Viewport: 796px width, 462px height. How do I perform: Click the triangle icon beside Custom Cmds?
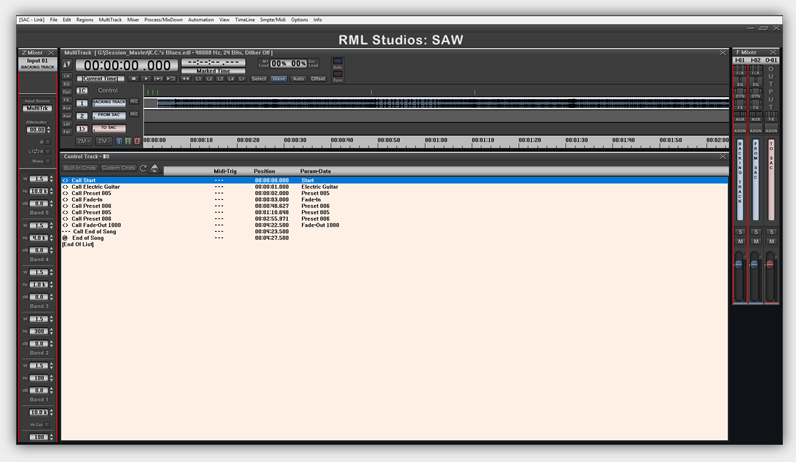(x=154, y=168)
